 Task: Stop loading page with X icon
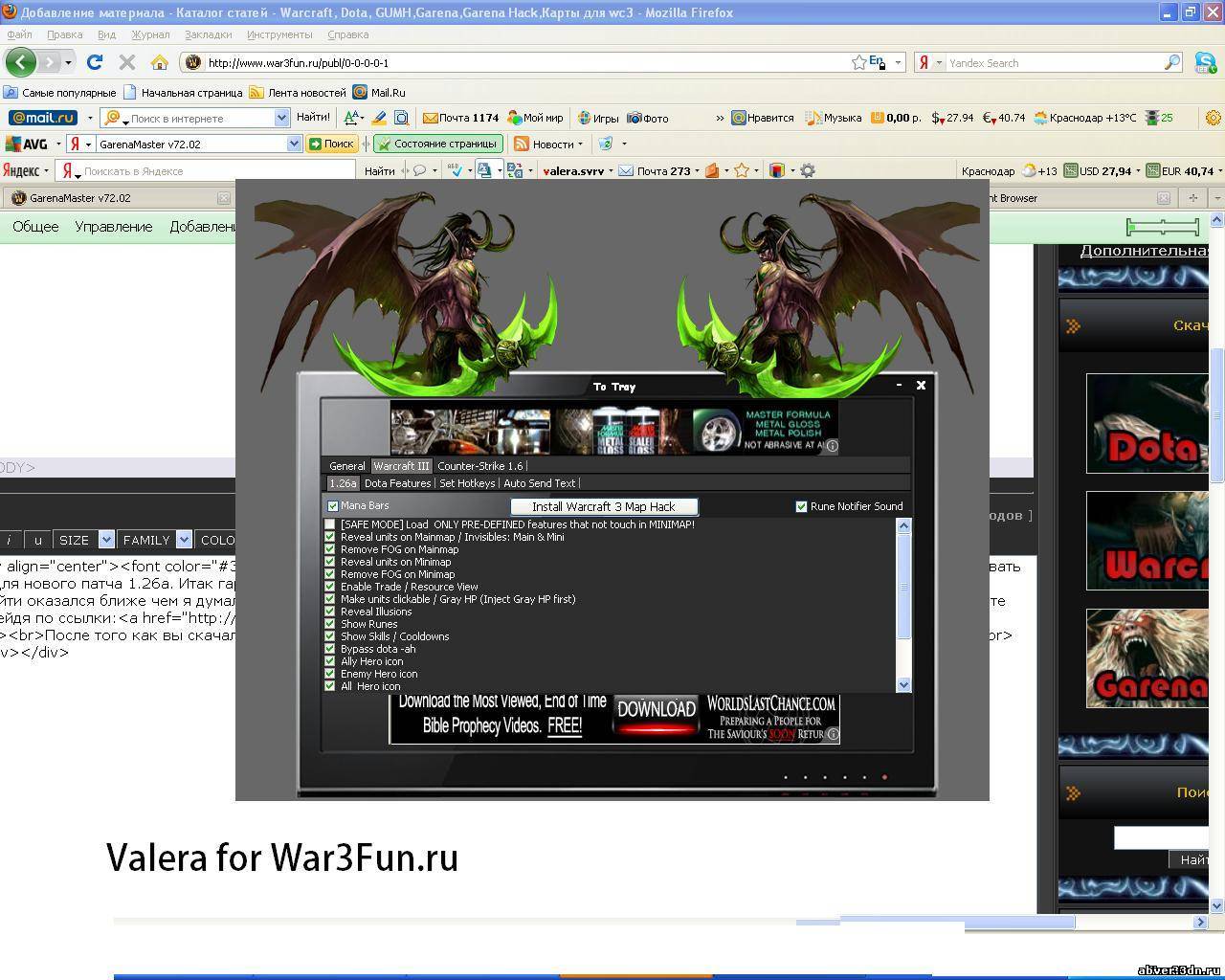pyautogui.click(x=126, y=62)
